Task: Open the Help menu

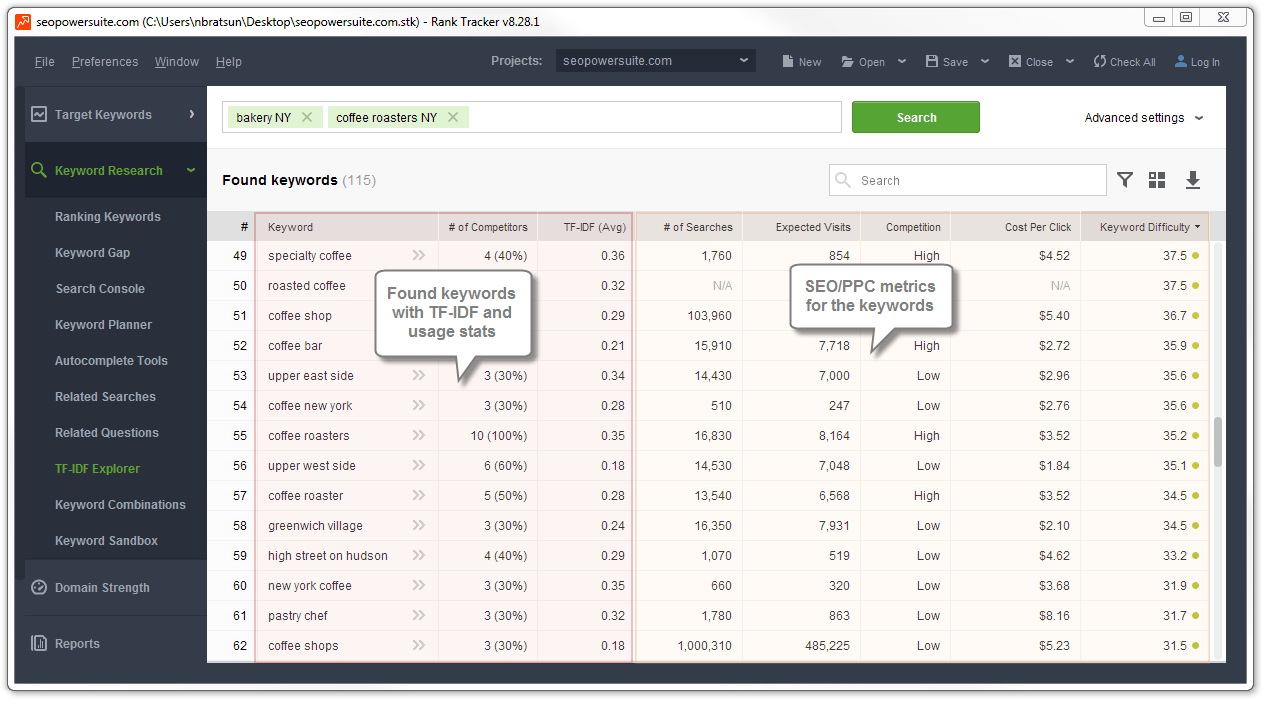Action: coord(229,62)
